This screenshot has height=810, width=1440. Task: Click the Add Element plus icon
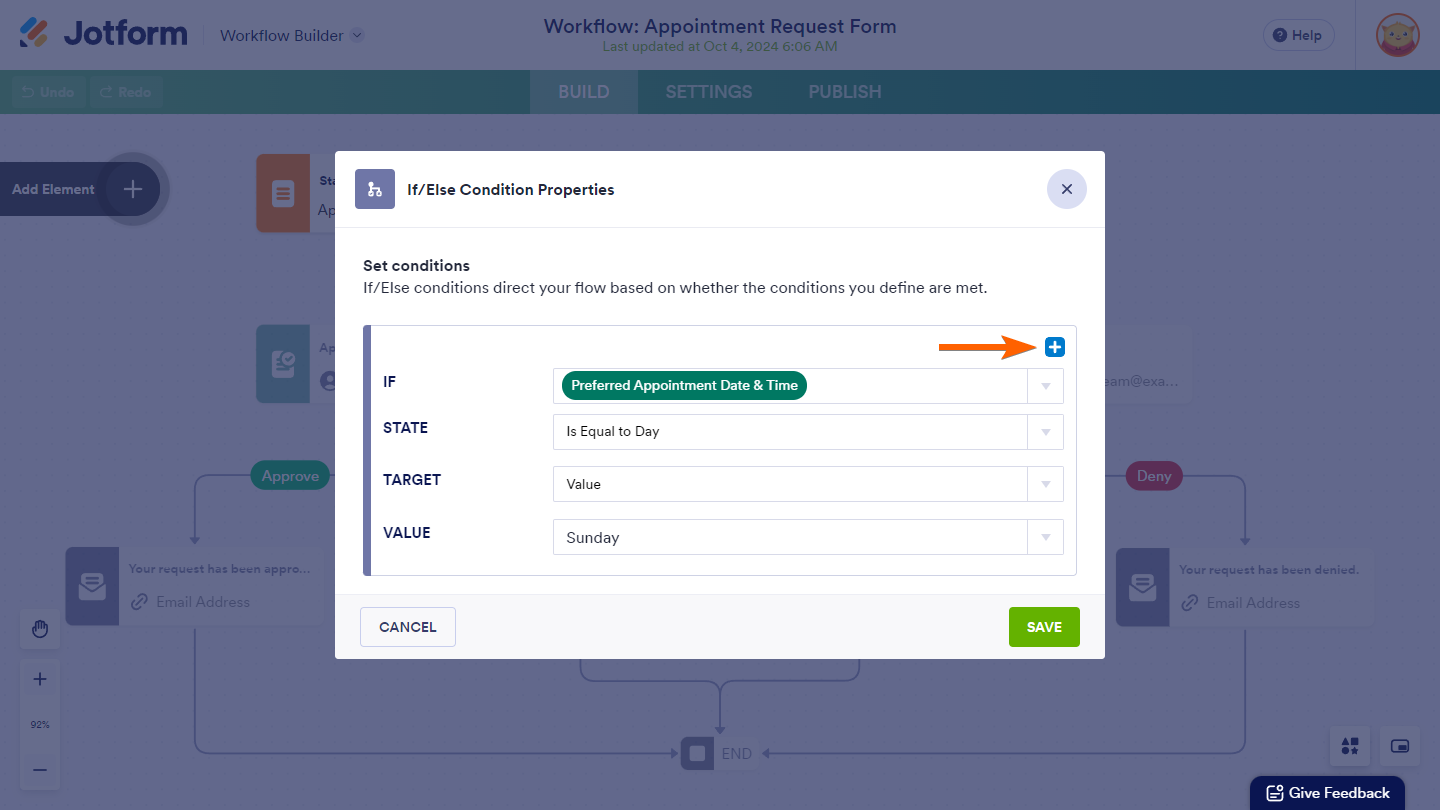click(133, 189)
